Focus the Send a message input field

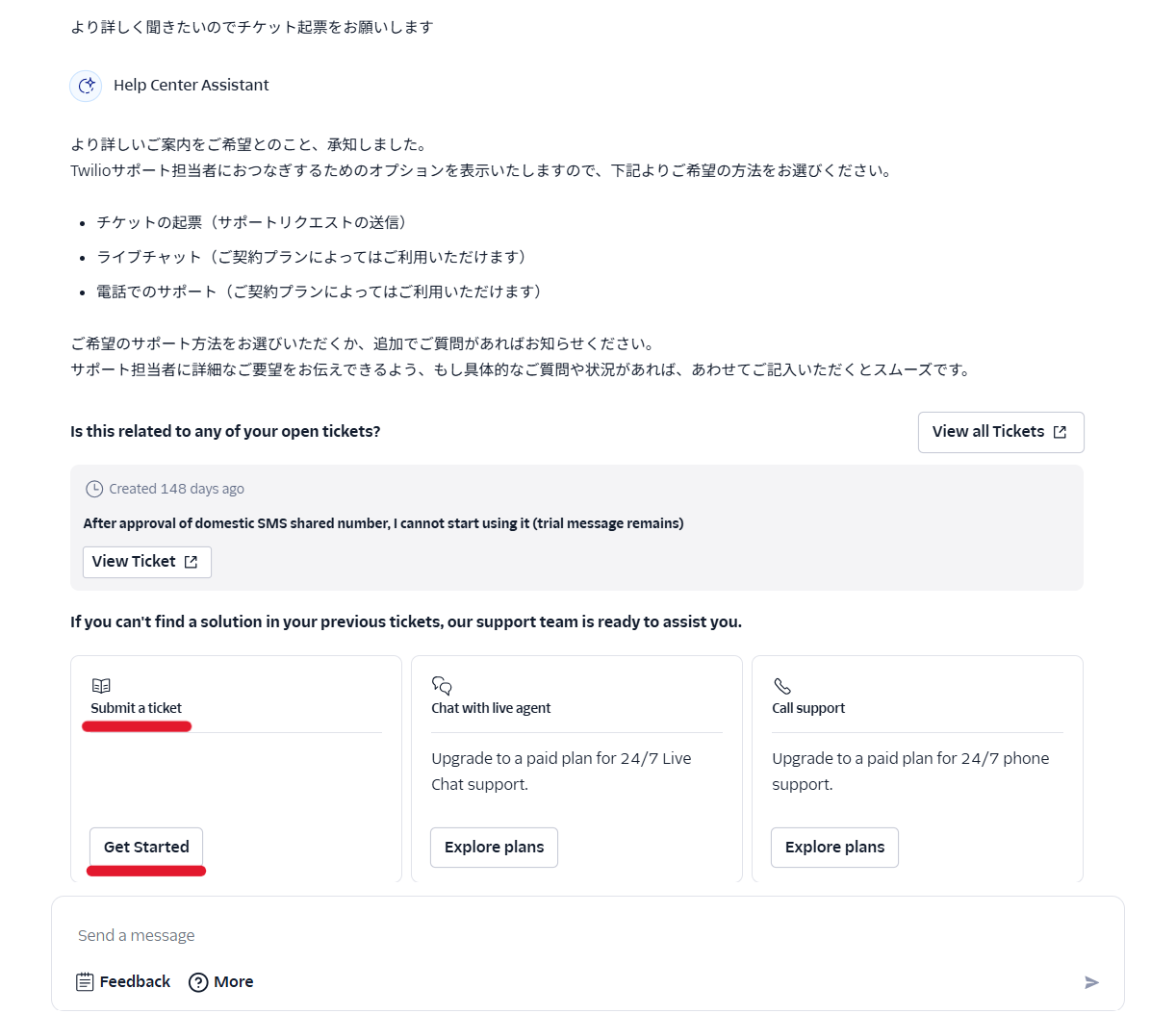(577, 935)
